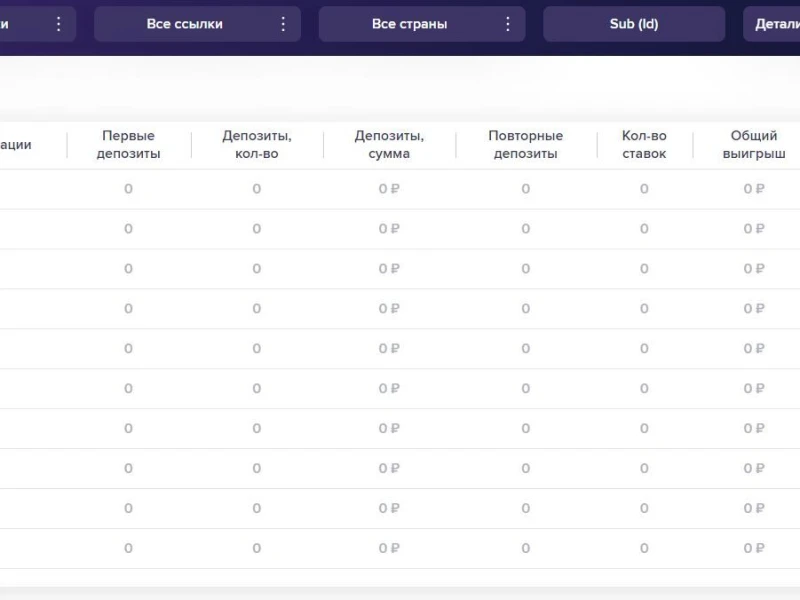Screen dimensions: 800x600
Task: Click the Повторные депозиты column header
Action: pos(525,145)
